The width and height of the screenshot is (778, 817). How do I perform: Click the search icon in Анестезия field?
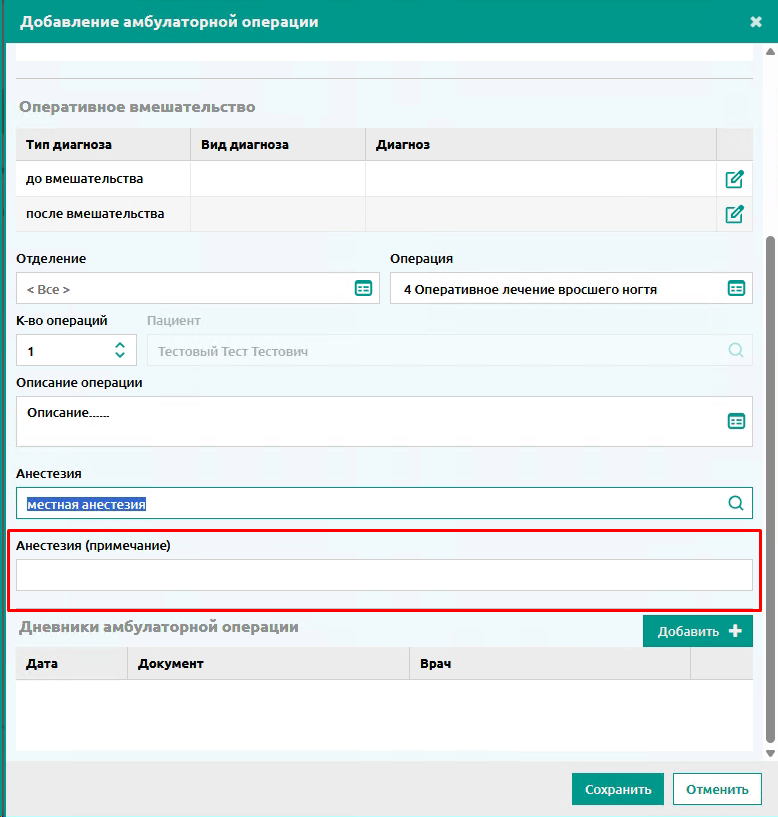(x=736, y=503)
